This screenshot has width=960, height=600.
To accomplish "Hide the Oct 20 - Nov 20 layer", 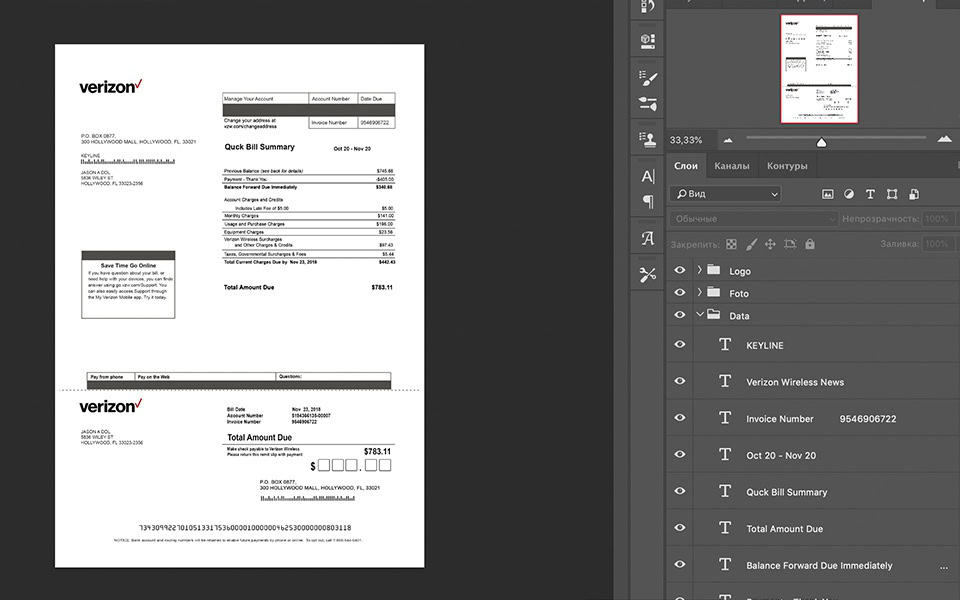I will 680,454.
